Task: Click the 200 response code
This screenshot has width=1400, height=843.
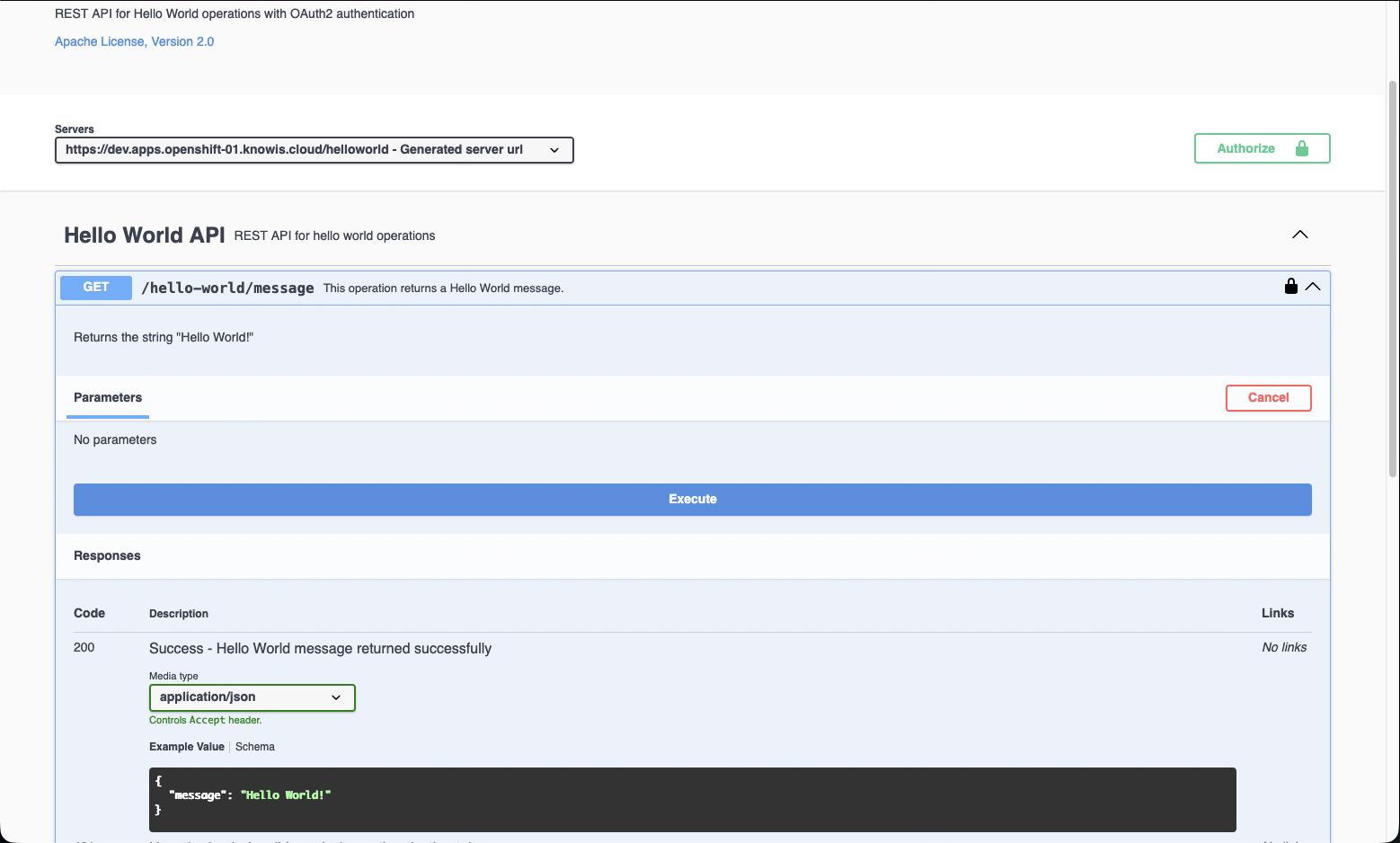Action: point(84,647)
